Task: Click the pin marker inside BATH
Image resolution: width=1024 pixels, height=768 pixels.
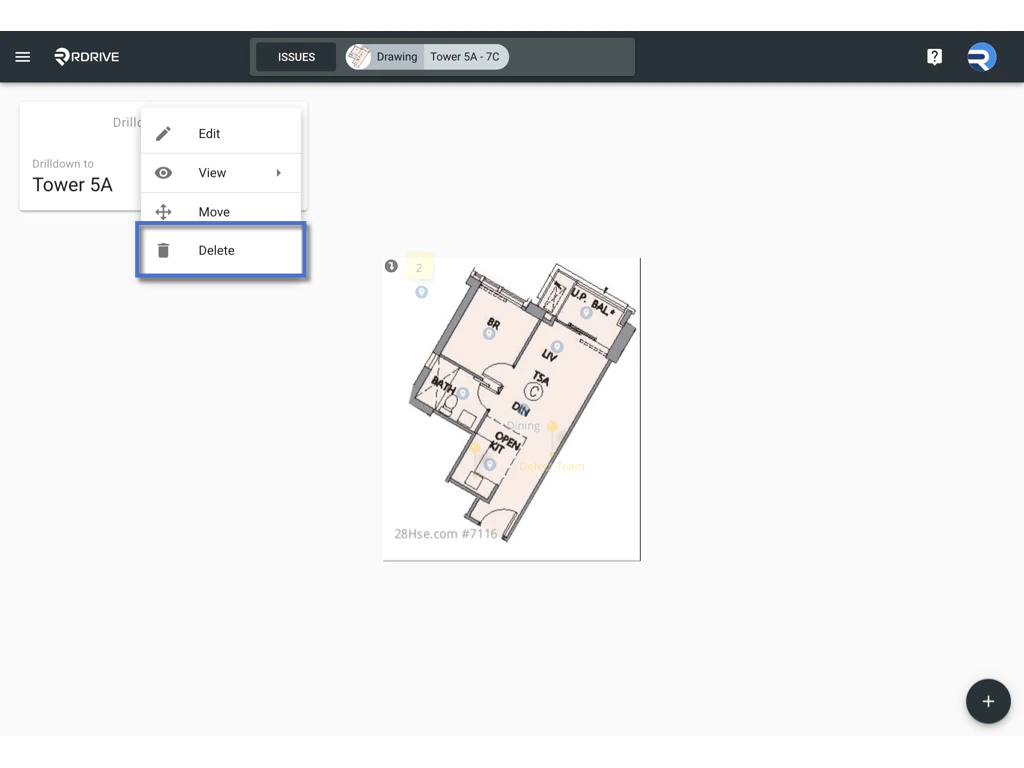Action: (463, 393)
